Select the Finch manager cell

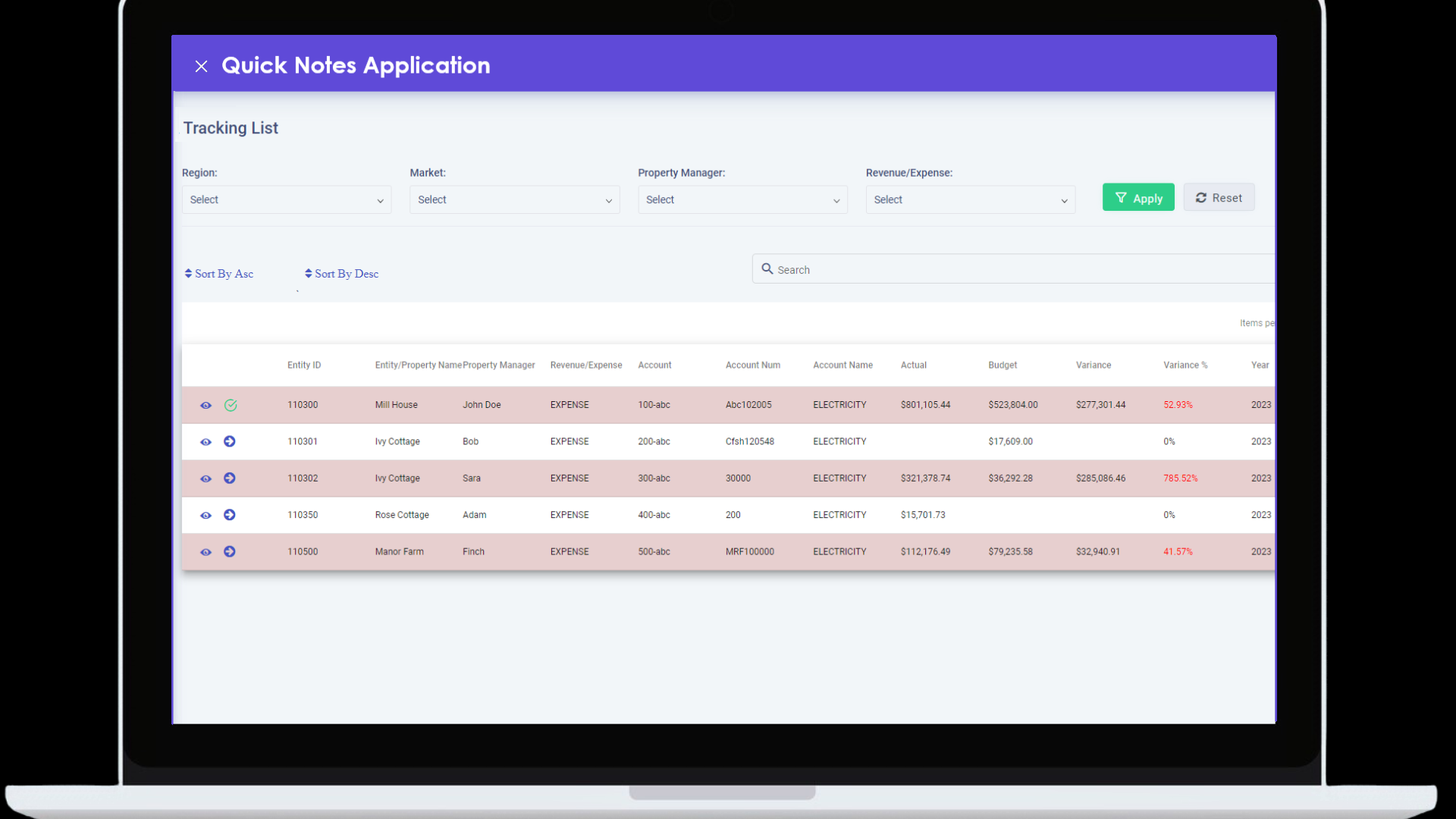pyautogui.click(x=473, y=551)
